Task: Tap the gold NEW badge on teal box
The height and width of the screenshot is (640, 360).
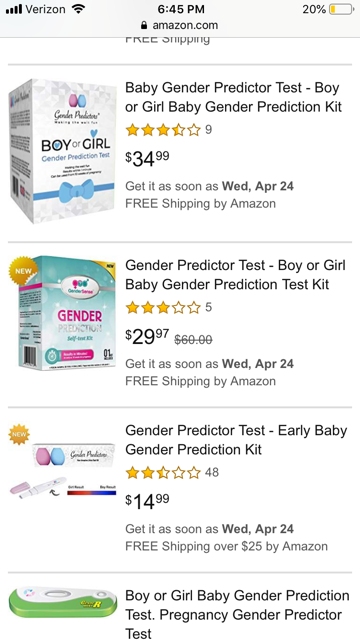Action: (x=22, y=271)
